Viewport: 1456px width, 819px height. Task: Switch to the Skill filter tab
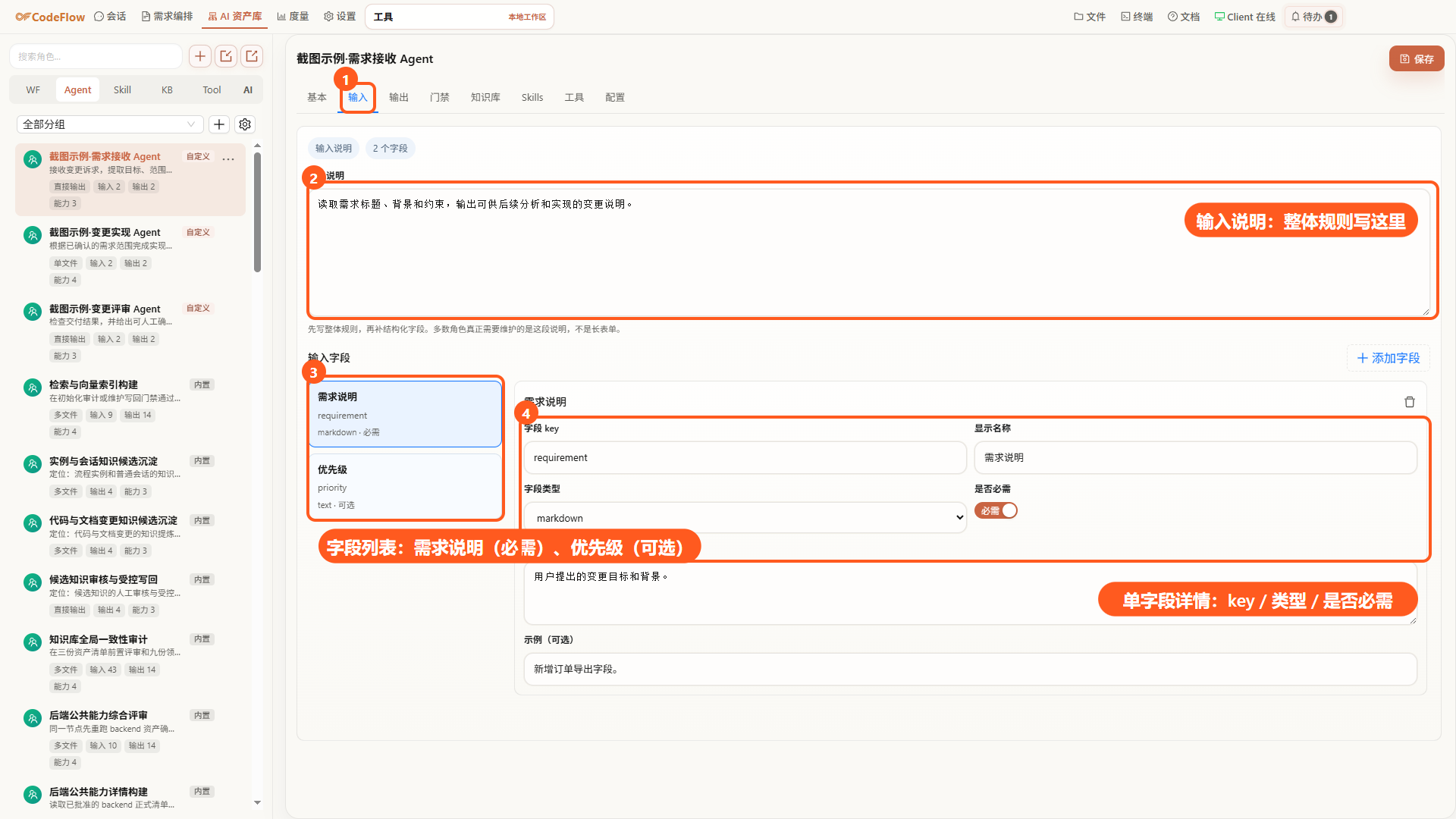tap(122, 89)
